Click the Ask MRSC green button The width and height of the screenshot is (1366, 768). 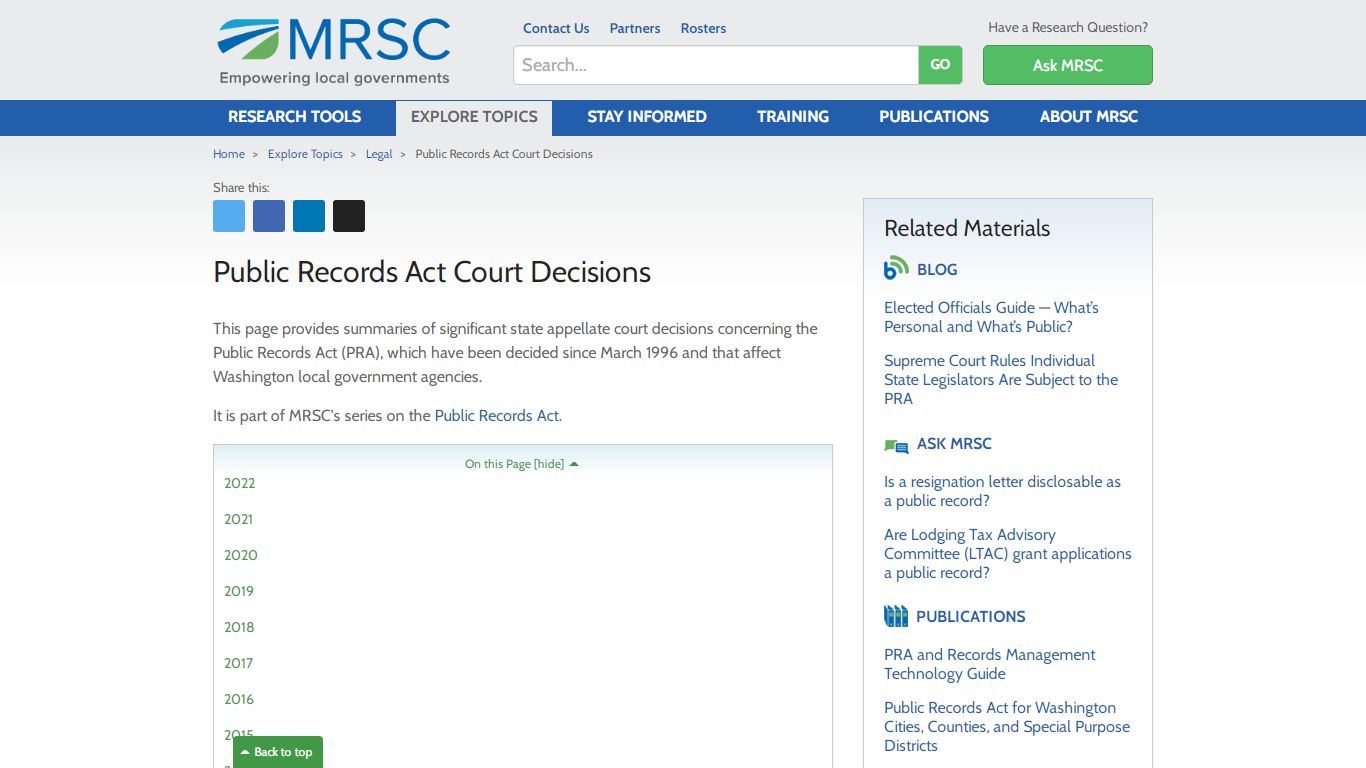(1067, 65)
